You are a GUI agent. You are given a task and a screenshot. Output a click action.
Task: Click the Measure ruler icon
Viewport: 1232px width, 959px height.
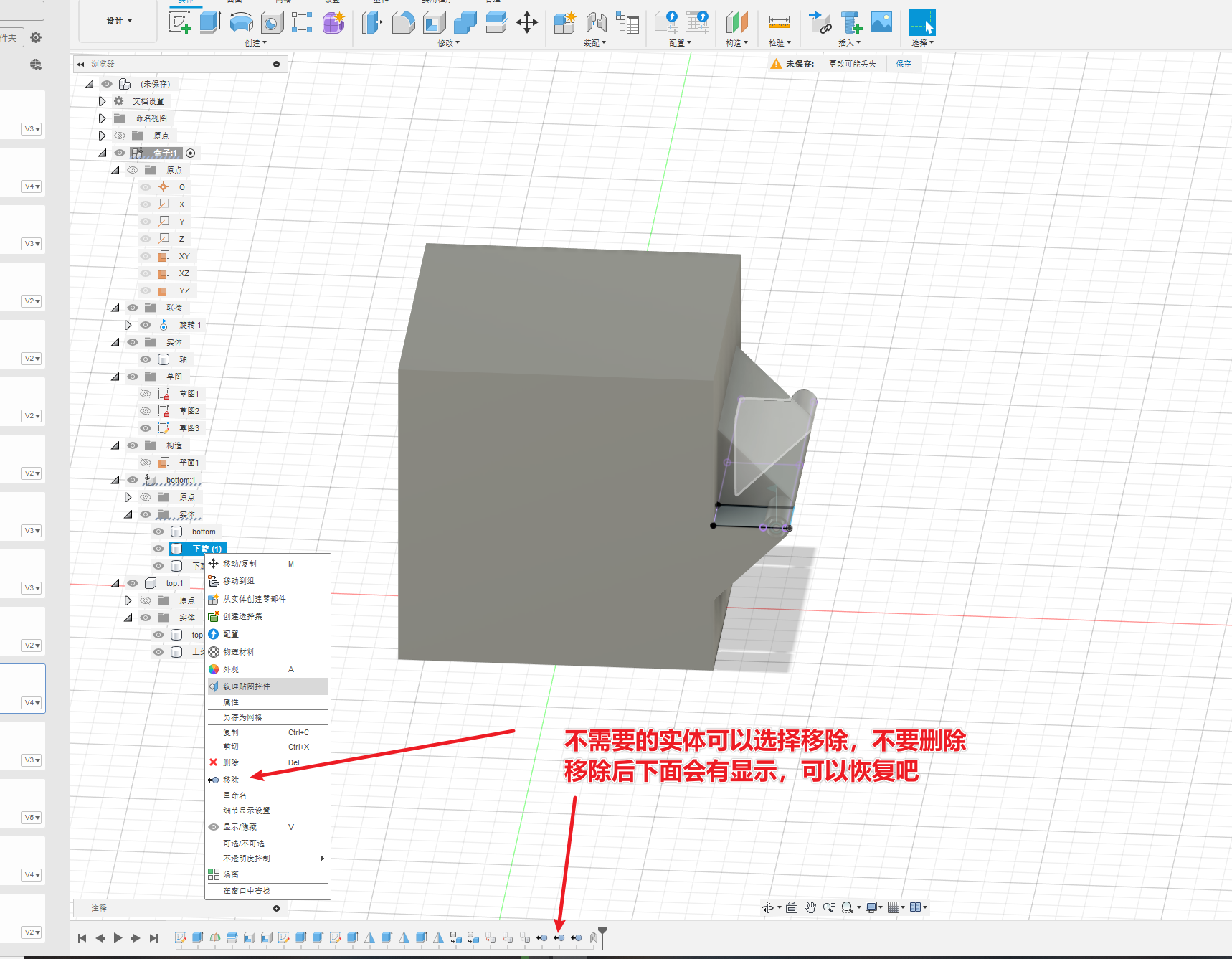(779, 22)
